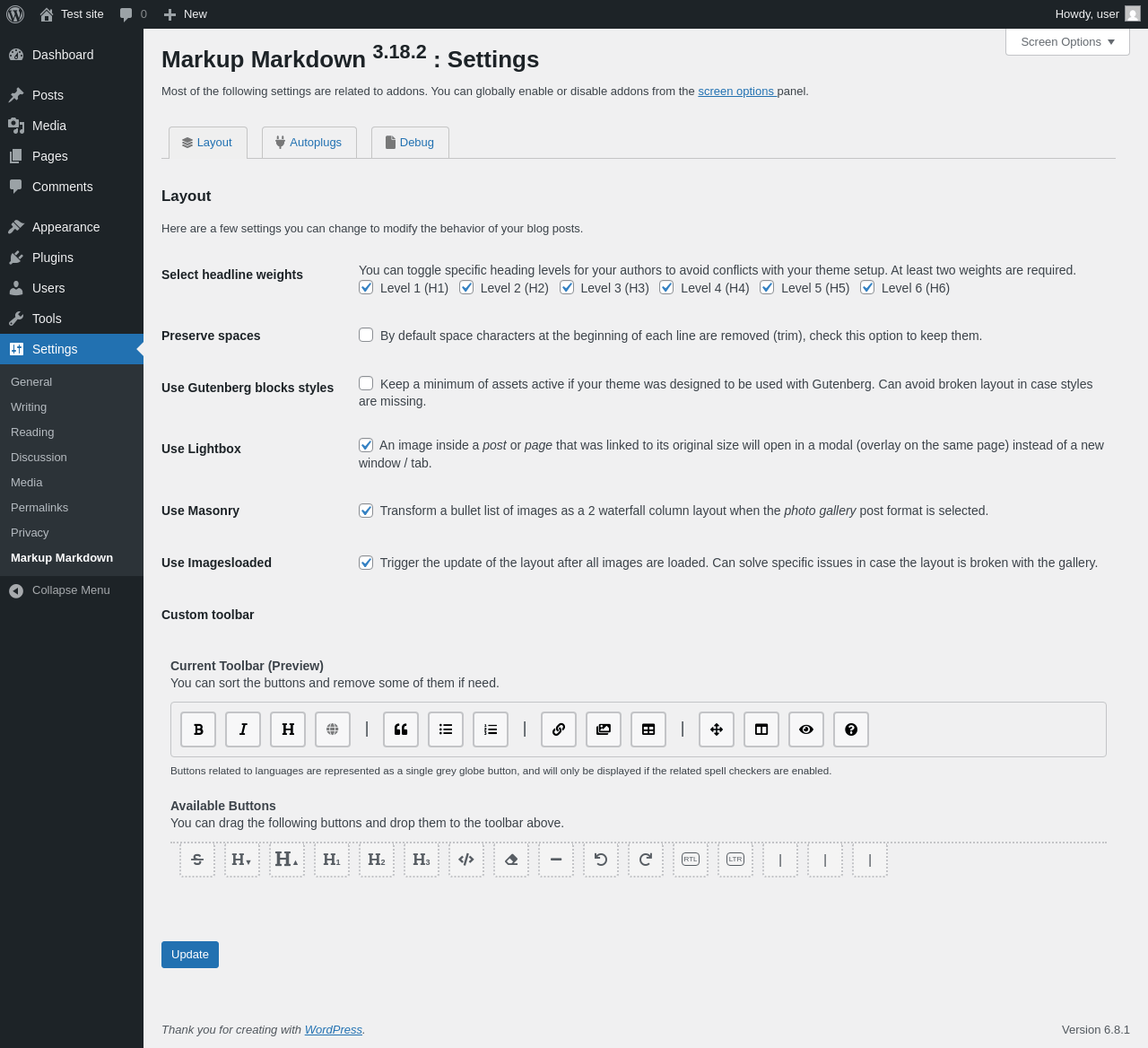
Task: Open the Dashboard menu item
Action: tap(72, 55)
